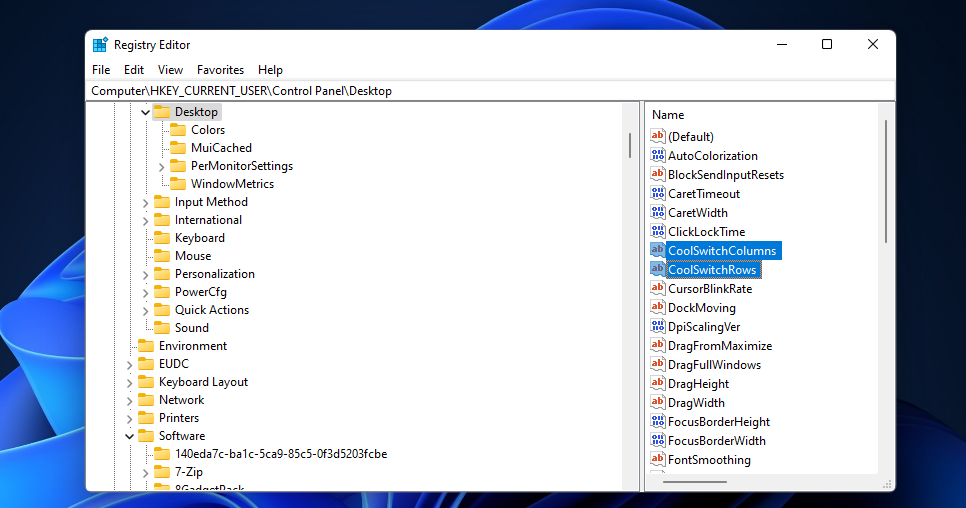Screen dimensions: 966x508
Task: Click the string icon beside DragWidth
Action: click(657, 403)
